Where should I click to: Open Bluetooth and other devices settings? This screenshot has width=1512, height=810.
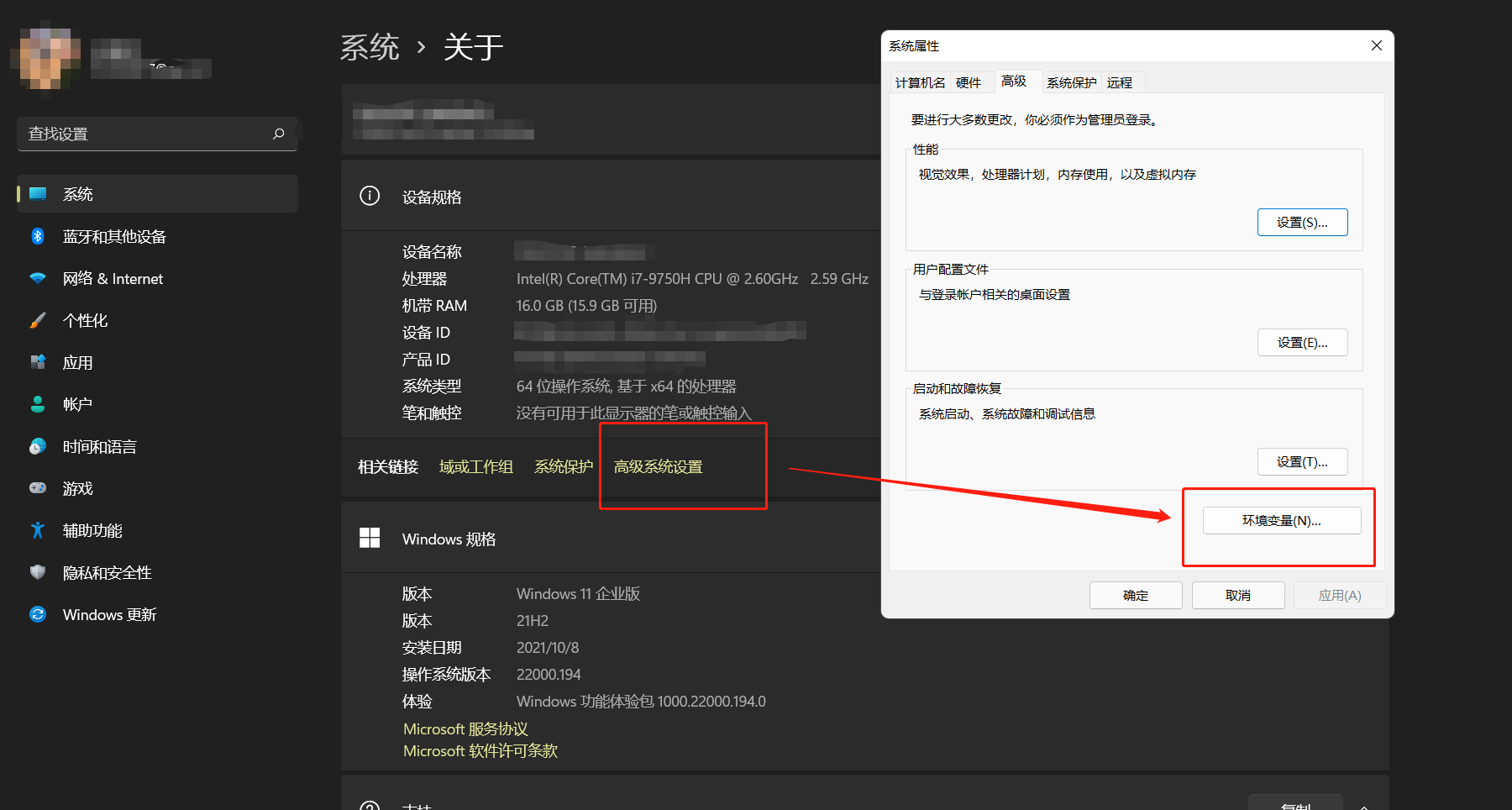pyautogui.click(x=38, y=236)
